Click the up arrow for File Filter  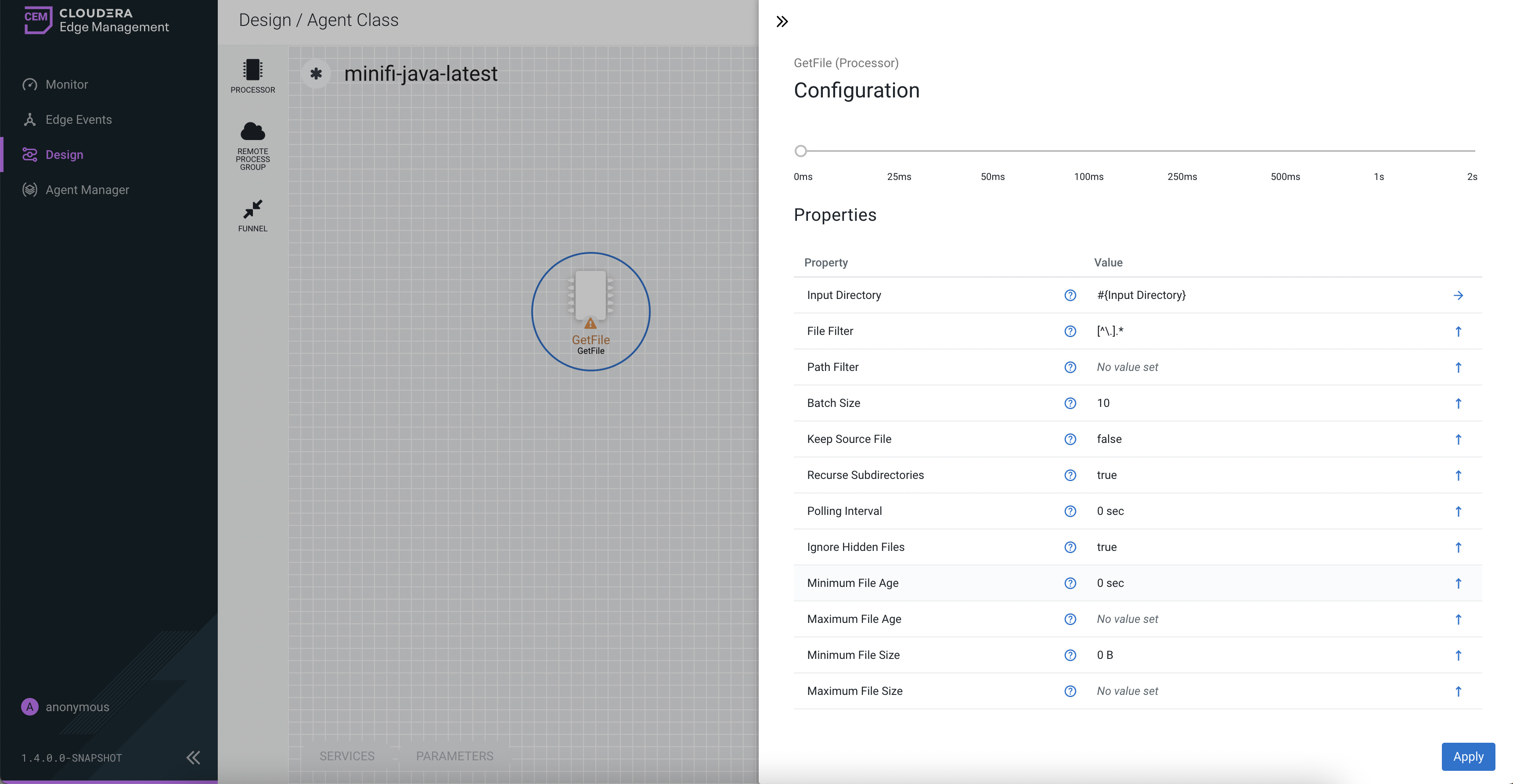point(1458,331)
